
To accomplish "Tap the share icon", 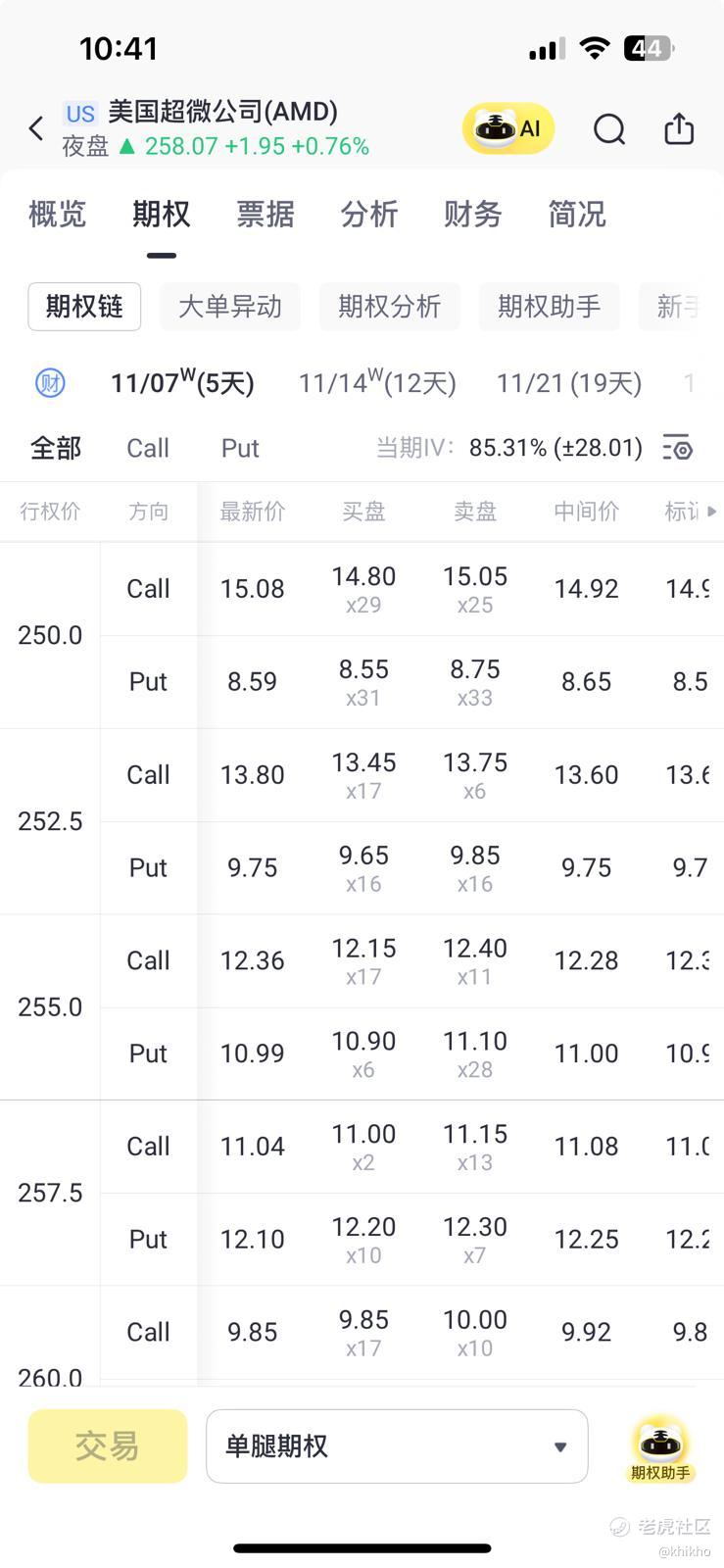I will tap(679, 129).
